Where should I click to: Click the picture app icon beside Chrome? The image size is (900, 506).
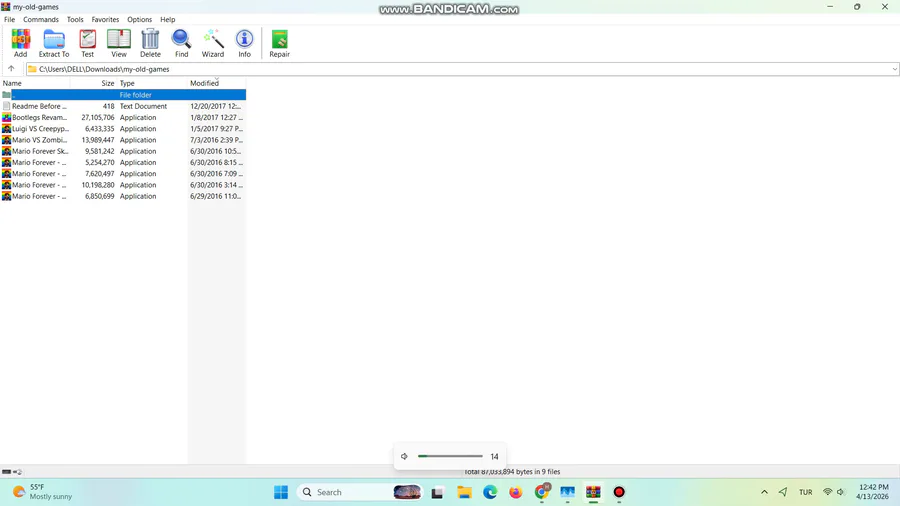pyautogui.click(x=568, y=492)
